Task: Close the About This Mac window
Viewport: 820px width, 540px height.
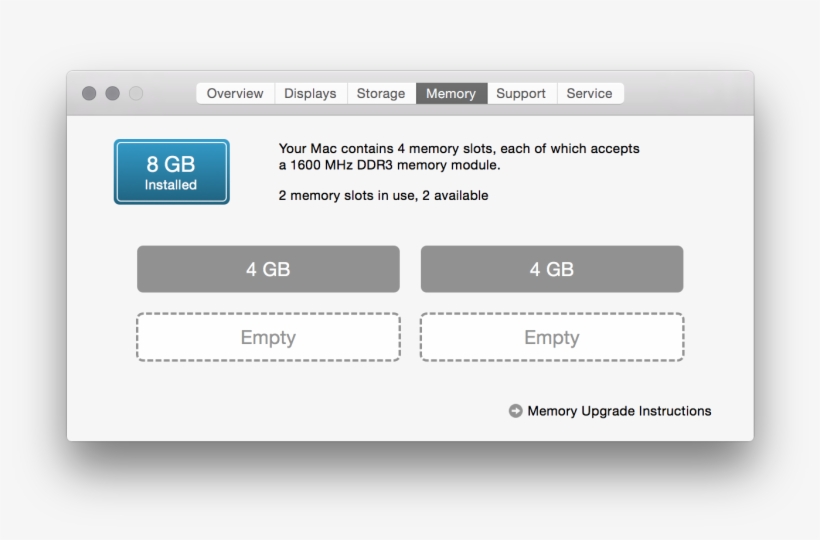Action: 89,93
